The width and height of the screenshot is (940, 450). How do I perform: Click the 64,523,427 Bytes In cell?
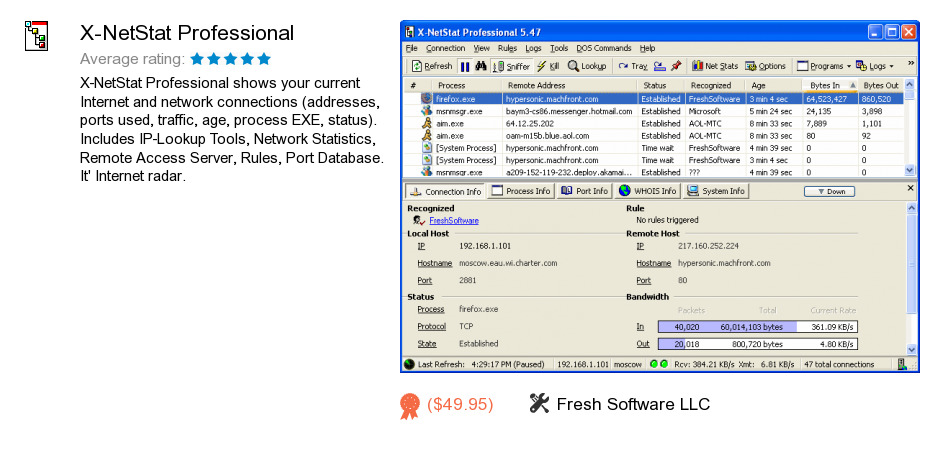(830, 99)
